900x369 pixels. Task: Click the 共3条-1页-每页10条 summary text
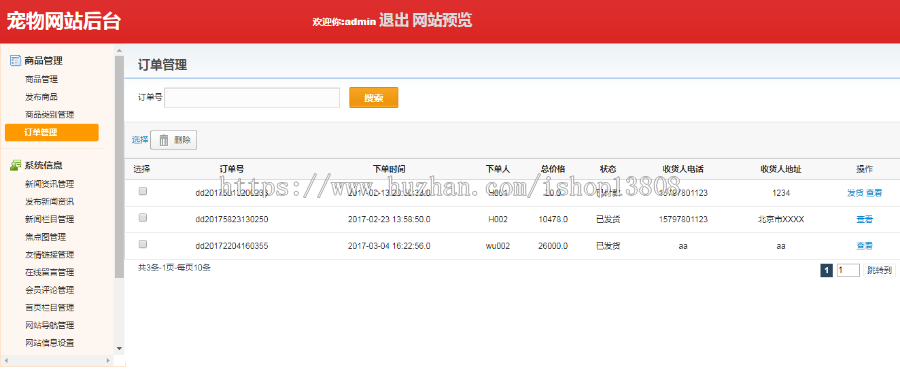(x=174, y=267)
